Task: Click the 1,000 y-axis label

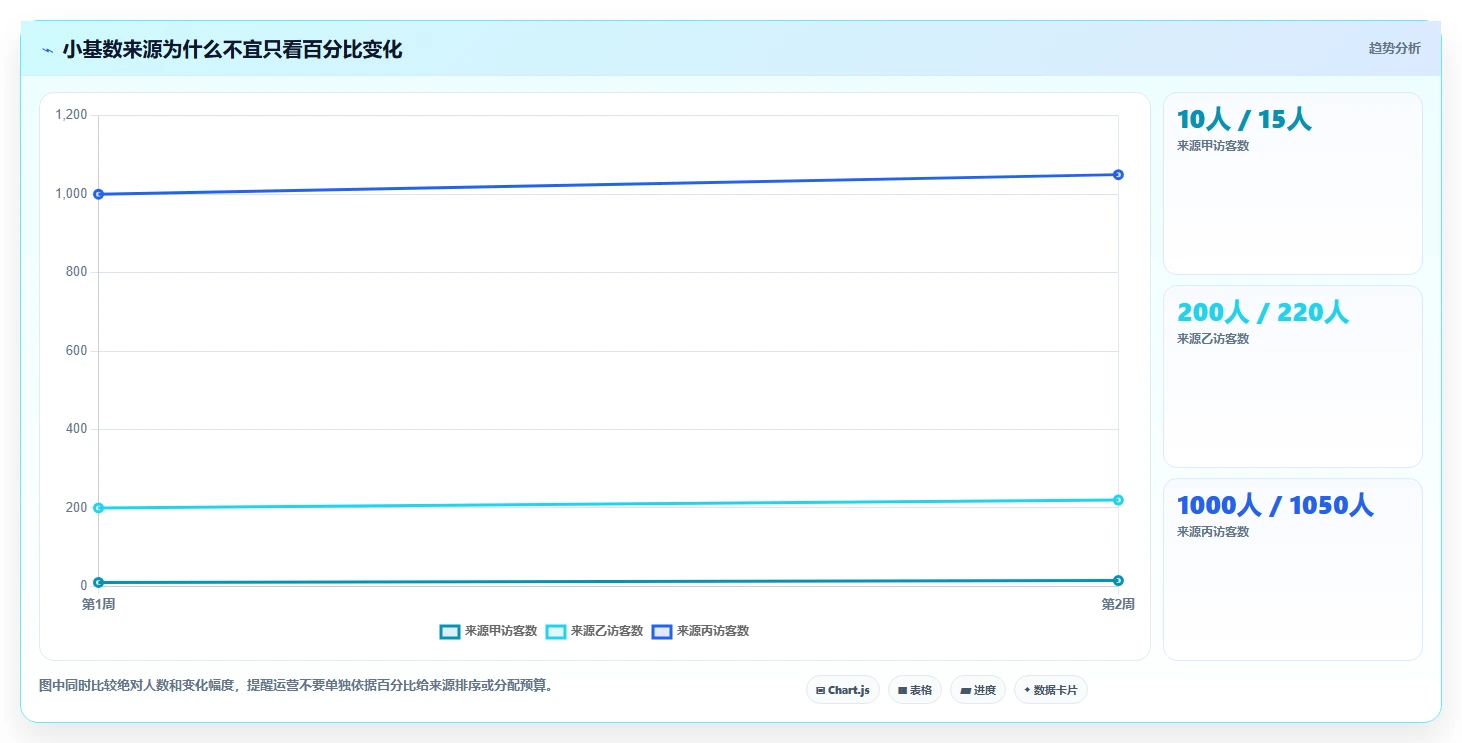Action: [x=72, y=194]
